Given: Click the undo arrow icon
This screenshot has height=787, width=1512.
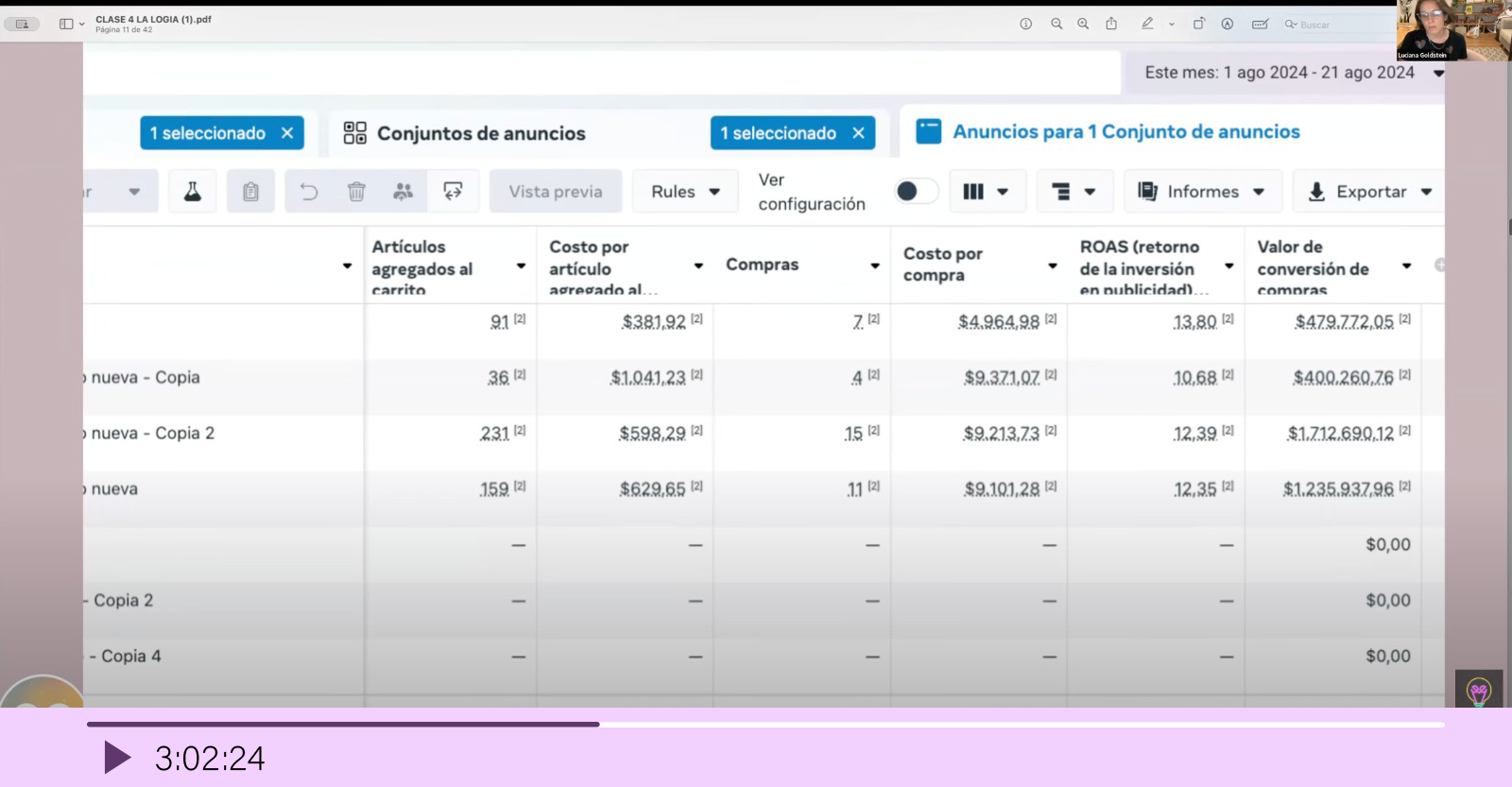Looking at the screenshot, I should coord(309,192).
